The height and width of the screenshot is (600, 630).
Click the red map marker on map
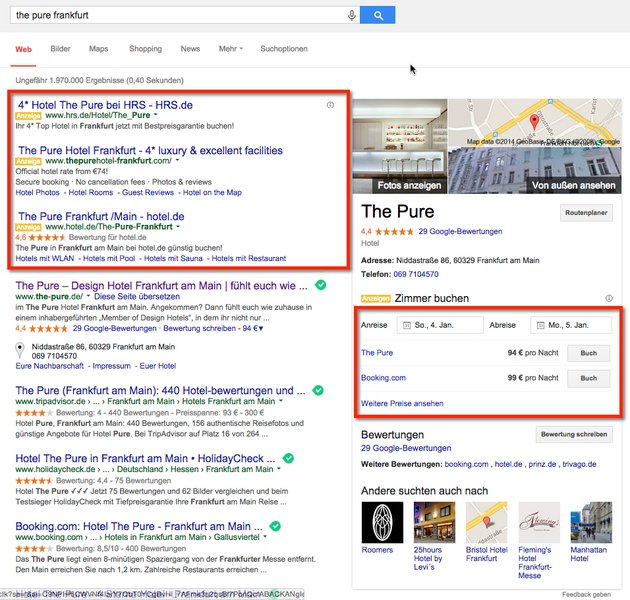(x=534, y=123)
